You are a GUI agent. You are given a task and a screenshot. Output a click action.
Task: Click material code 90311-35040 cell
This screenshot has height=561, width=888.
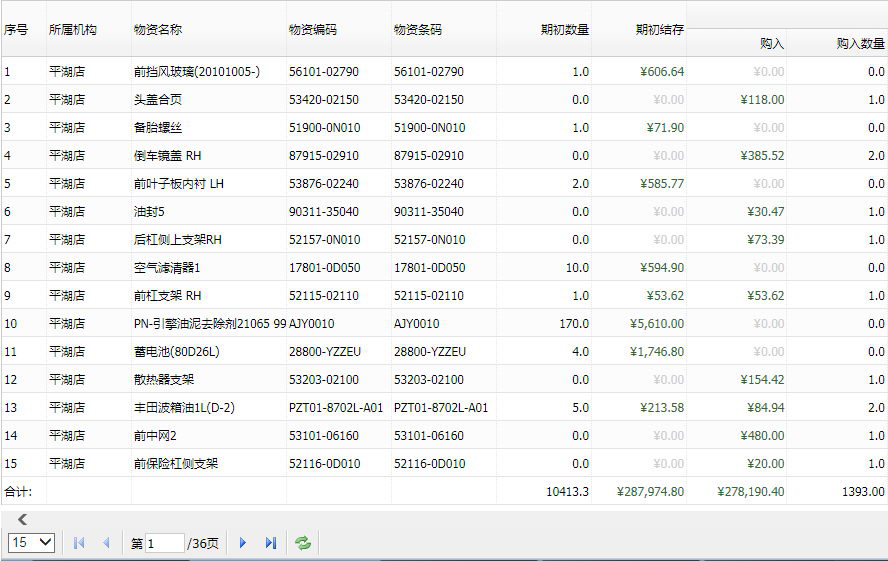pyautogui.click(x=324, y=212)
